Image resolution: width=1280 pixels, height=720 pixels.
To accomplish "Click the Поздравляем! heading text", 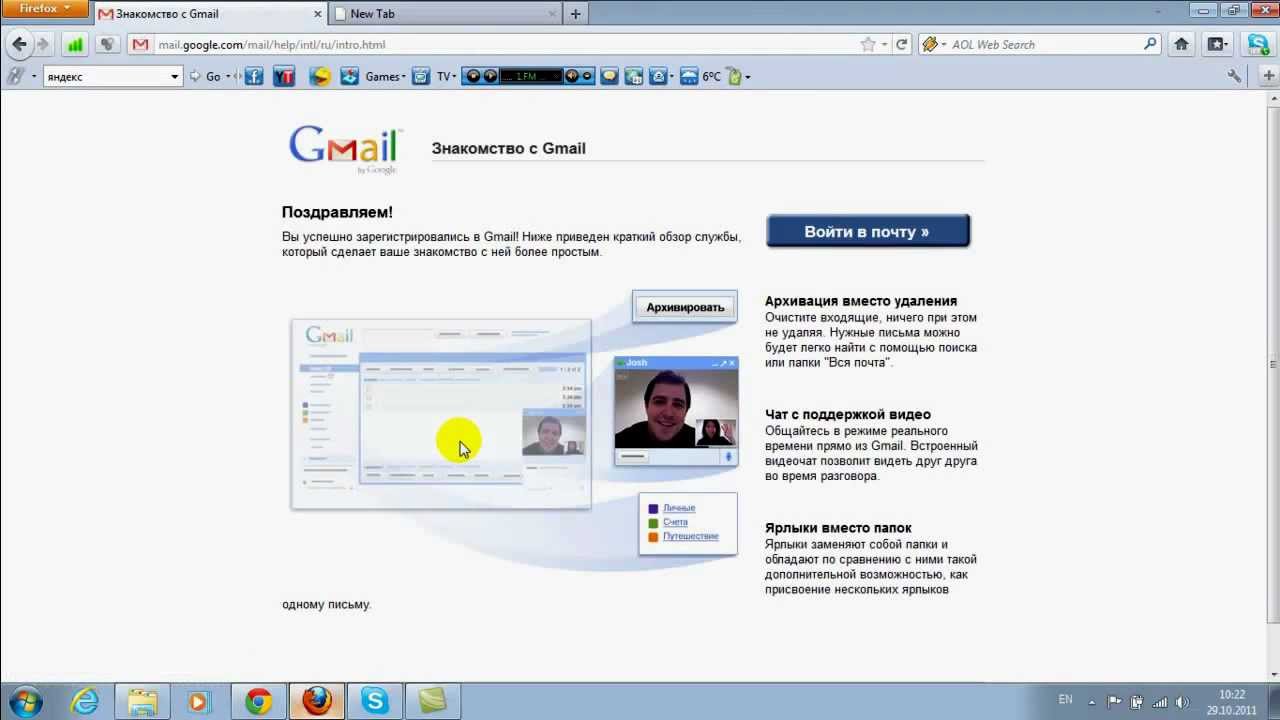I will pos(337,212).
